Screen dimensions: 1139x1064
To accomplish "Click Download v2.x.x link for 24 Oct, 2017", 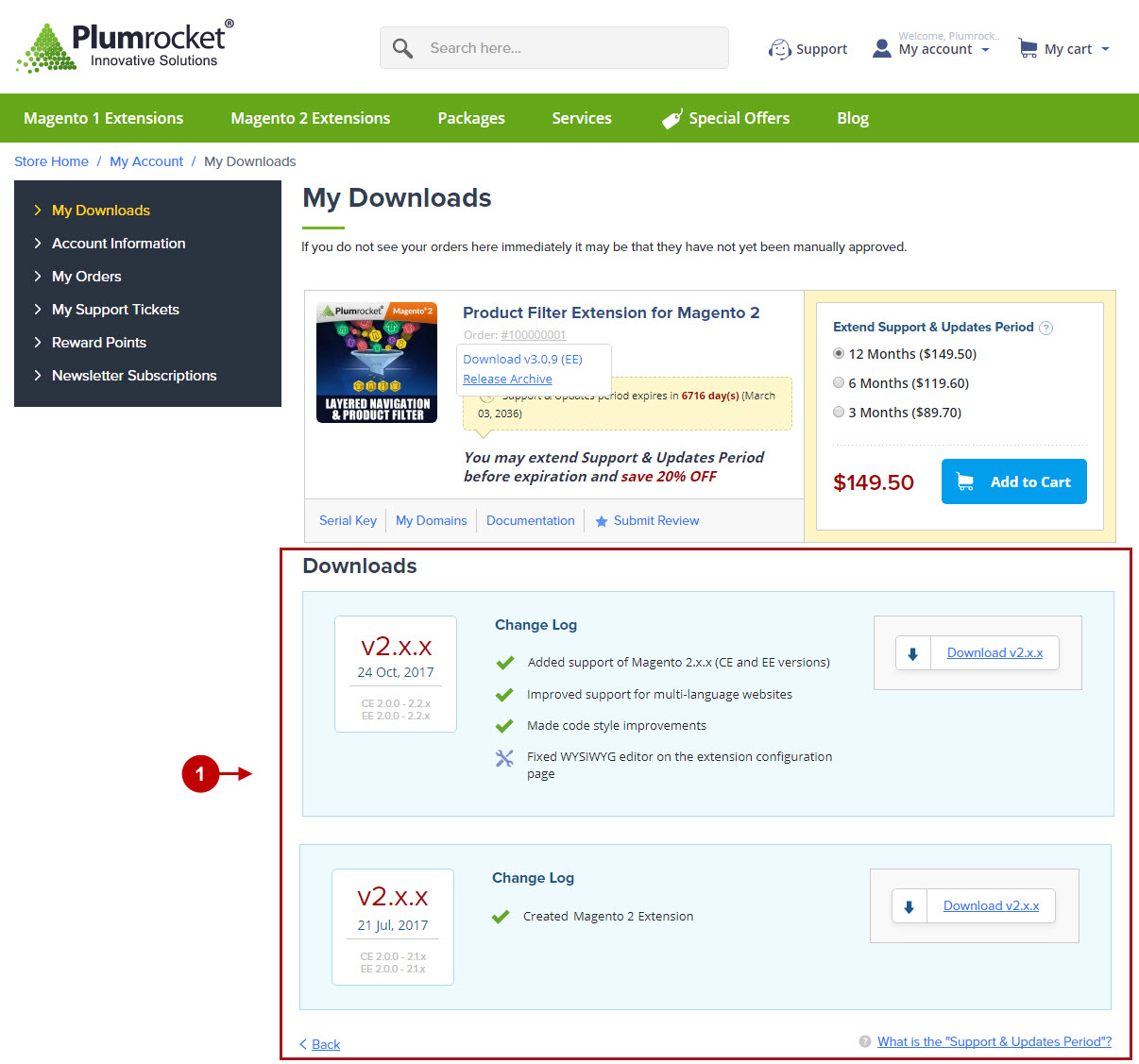I will click(994, 653).
